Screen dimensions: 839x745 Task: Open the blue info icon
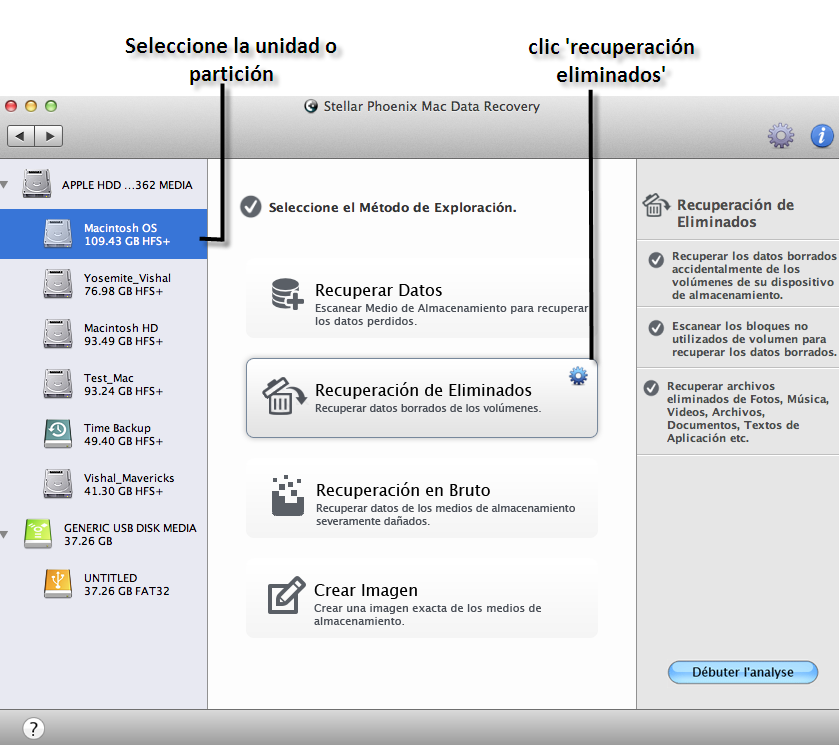[822, 135]
